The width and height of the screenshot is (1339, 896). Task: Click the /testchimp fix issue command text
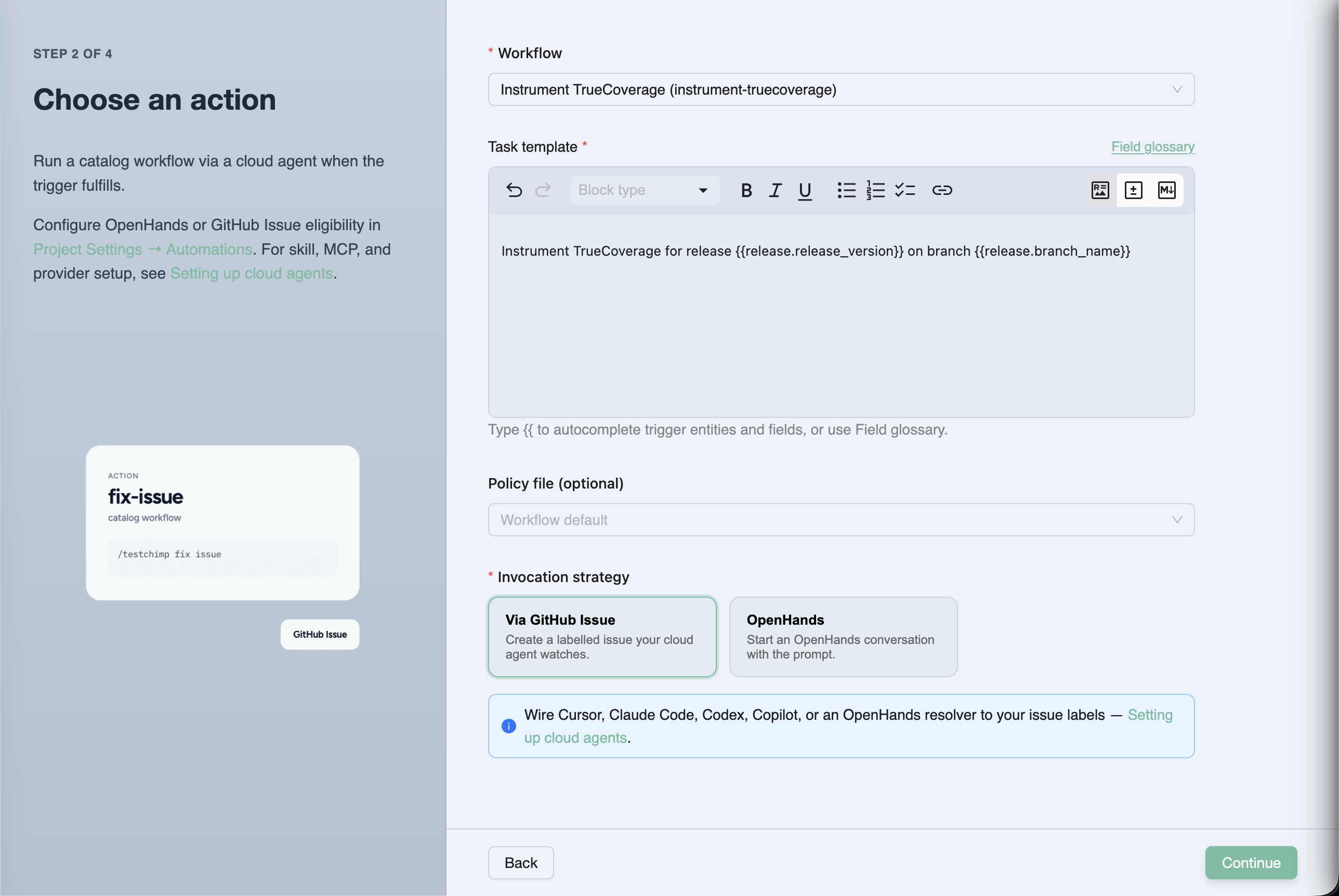(x=169, y=555)
